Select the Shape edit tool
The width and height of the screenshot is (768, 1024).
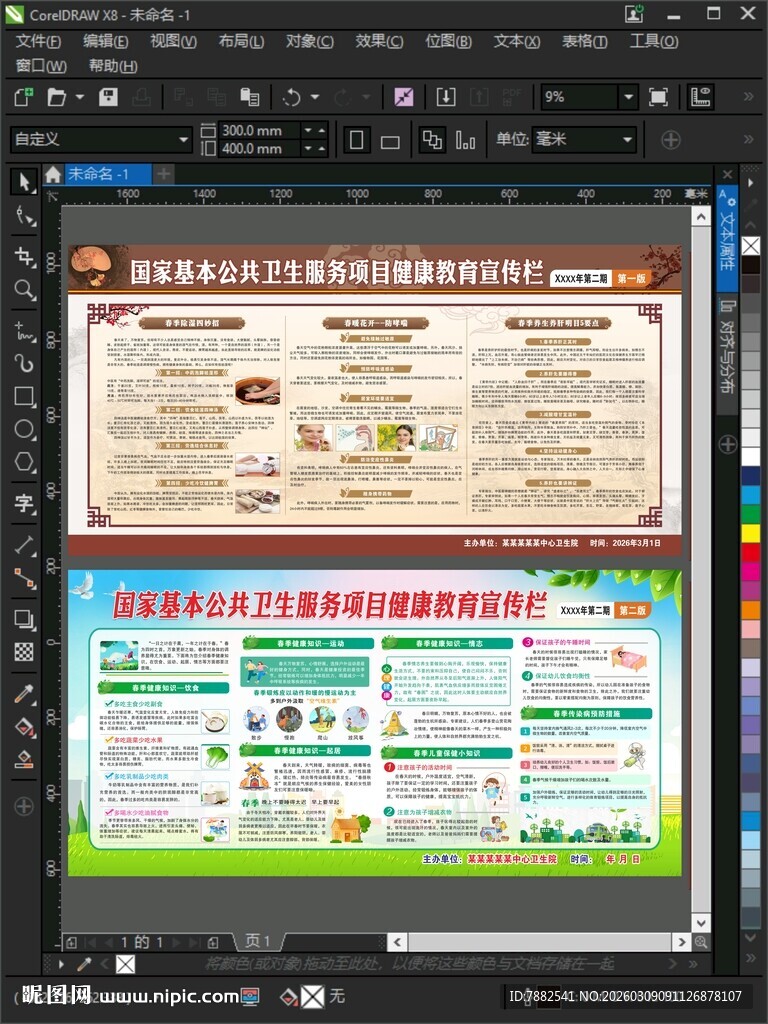pyautogui.click(x=24, y=216)
